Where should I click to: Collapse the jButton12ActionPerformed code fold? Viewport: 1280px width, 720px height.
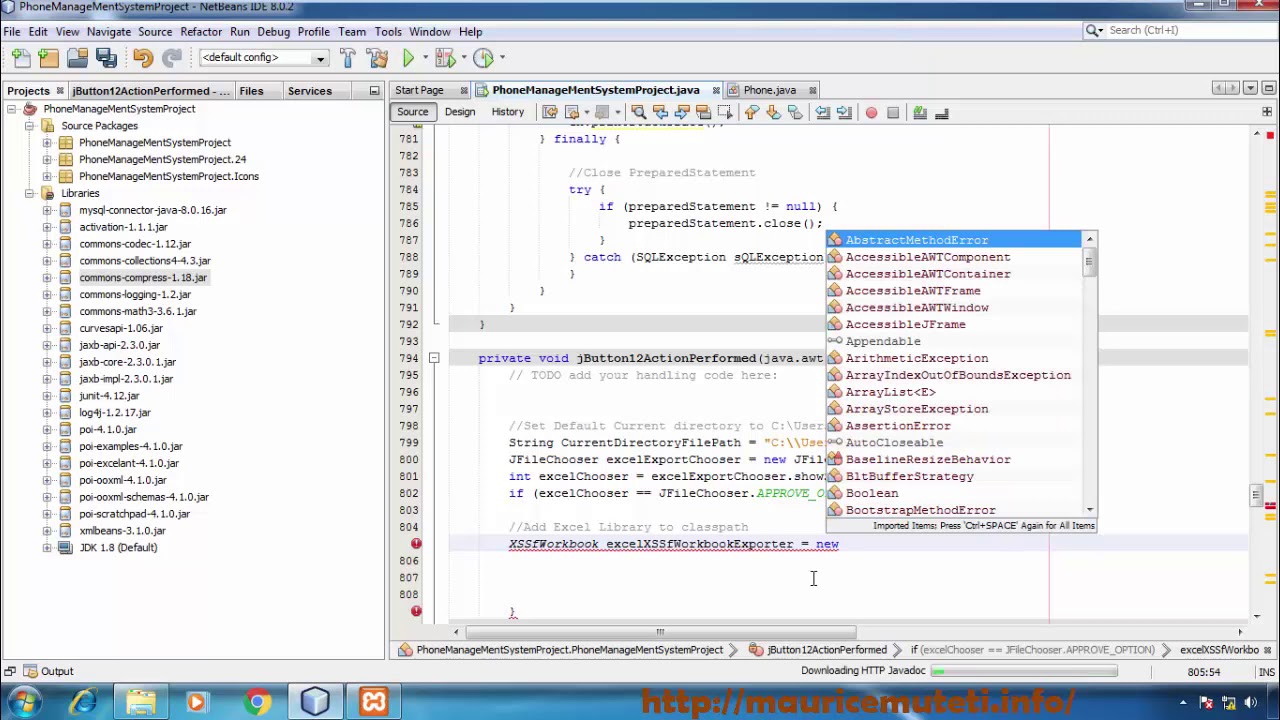[434, 358]
